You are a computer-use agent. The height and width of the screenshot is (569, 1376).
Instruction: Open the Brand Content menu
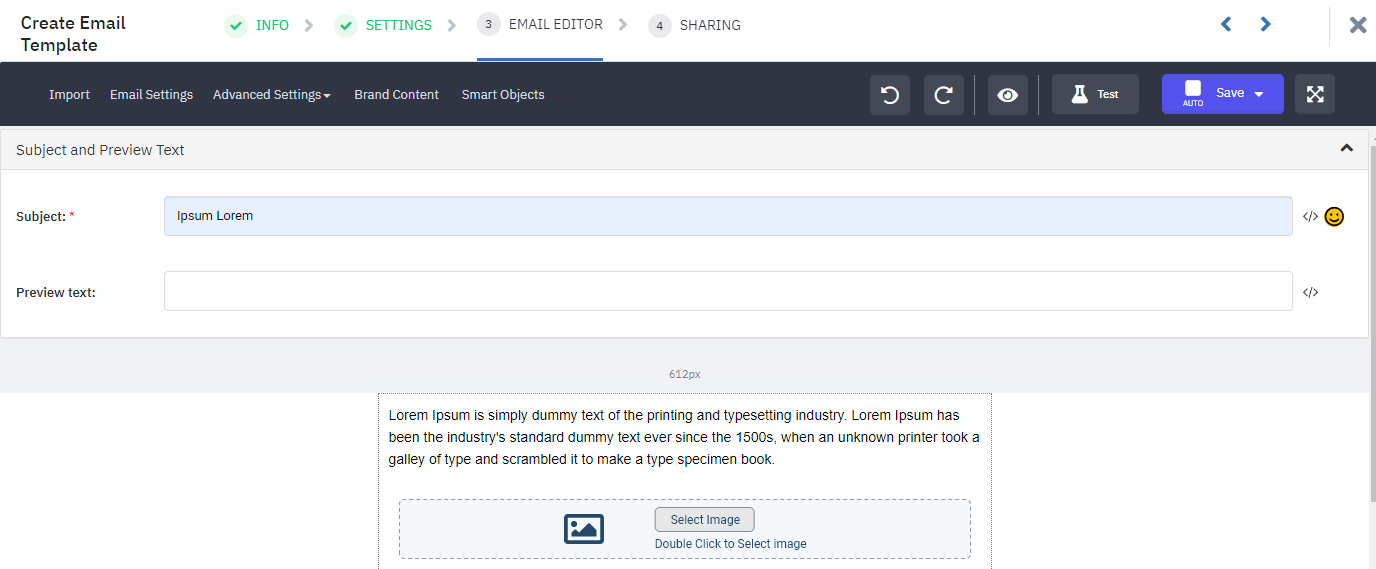click(x=396, y=95)
